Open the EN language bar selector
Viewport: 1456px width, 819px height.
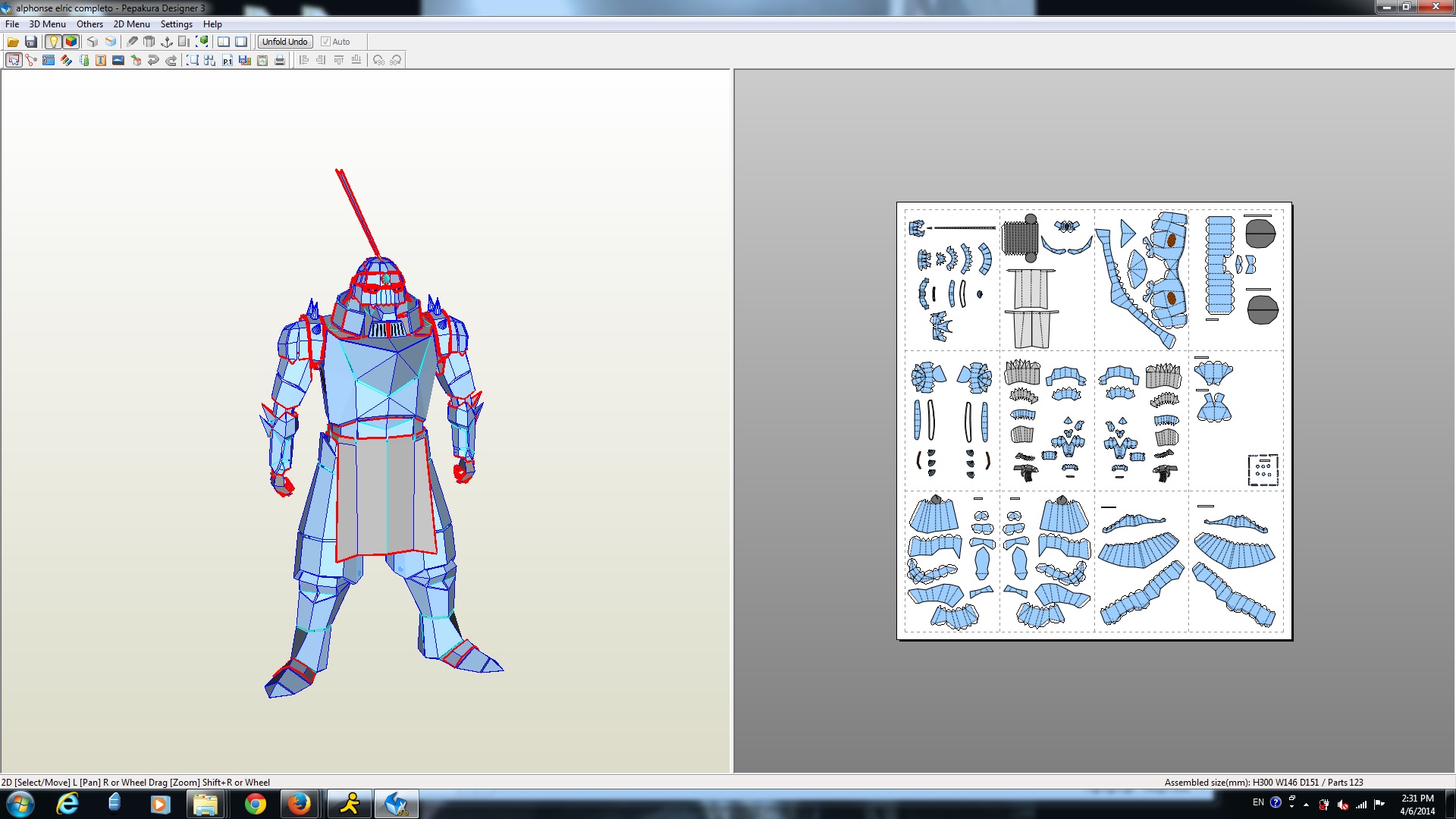click(1258, 802)
